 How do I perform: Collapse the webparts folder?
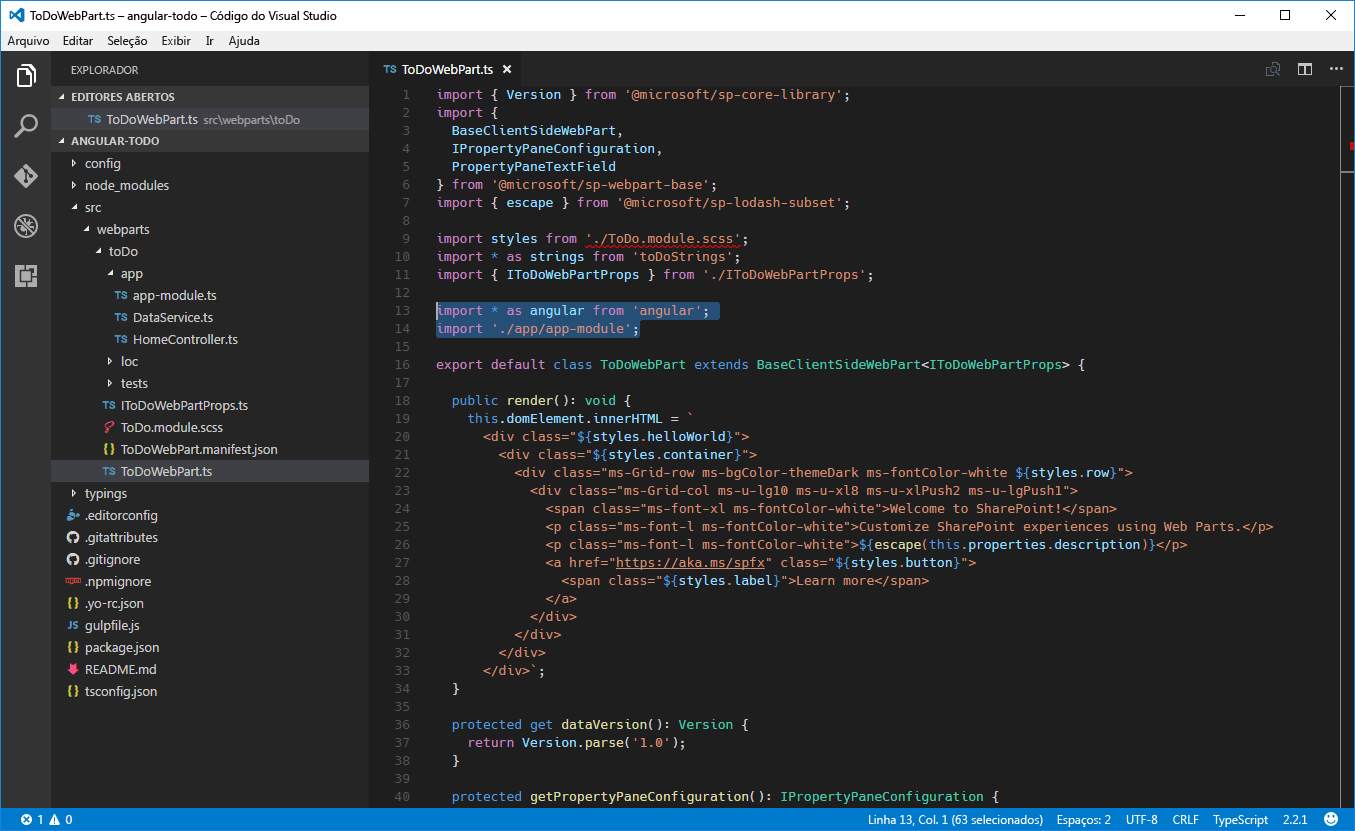coord(210,229)
